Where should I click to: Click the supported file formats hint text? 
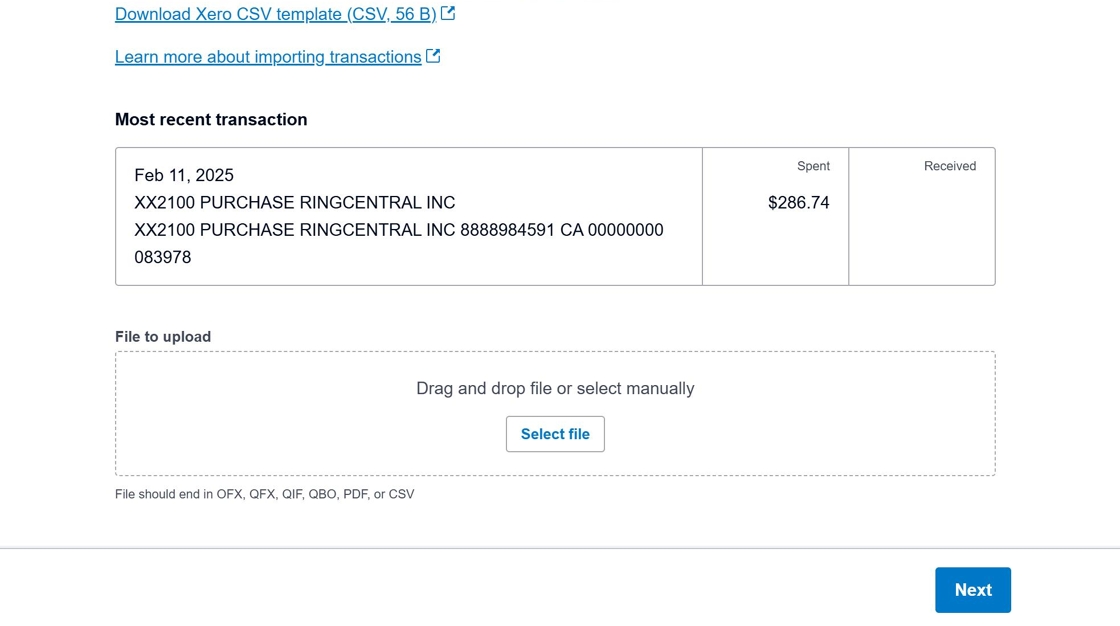tap(264, 494)
